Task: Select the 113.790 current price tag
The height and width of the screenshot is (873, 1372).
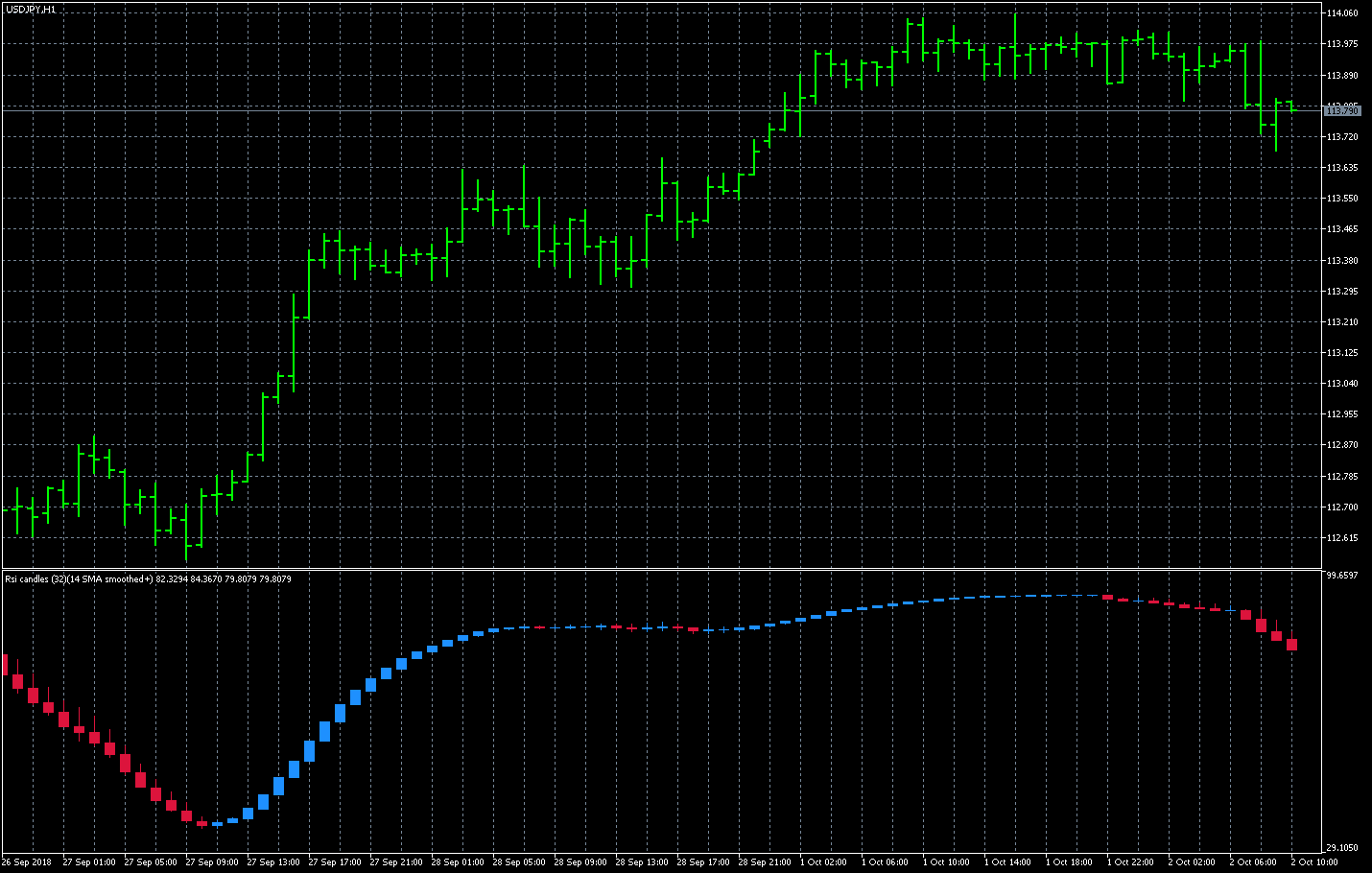Action: [1341, 111]
